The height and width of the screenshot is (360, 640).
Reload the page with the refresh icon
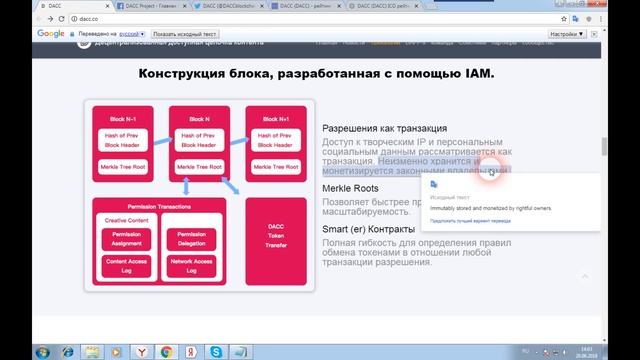pyautogui.click(x=62, y=19)
